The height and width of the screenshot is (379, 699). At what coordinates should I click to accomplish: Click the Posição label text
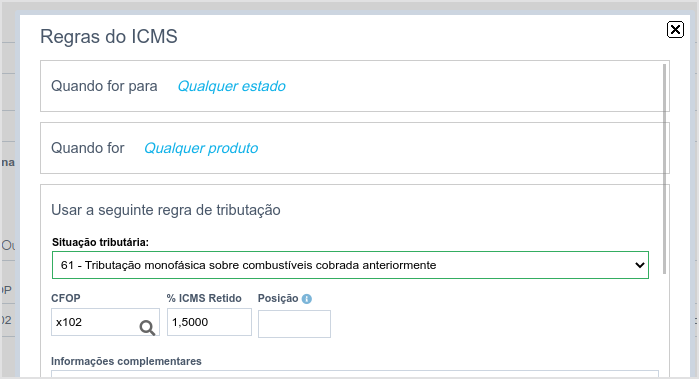pos(278,298)
